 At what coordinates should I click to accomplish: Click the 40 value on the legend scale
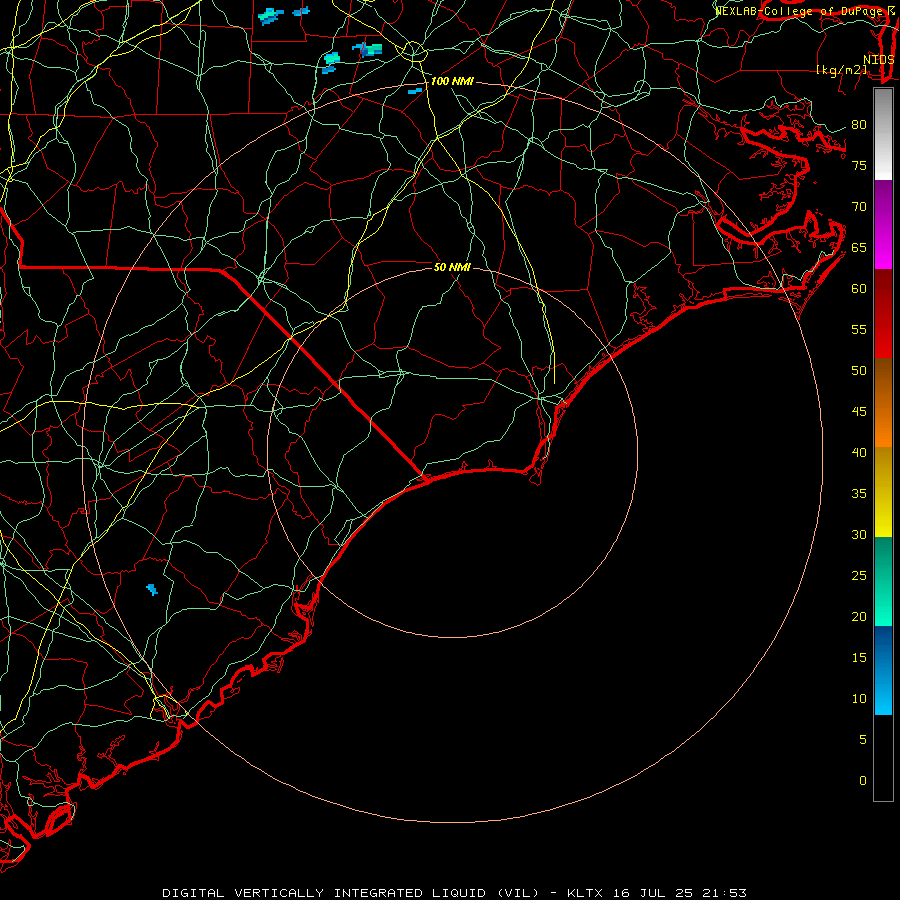coord(859,453)
